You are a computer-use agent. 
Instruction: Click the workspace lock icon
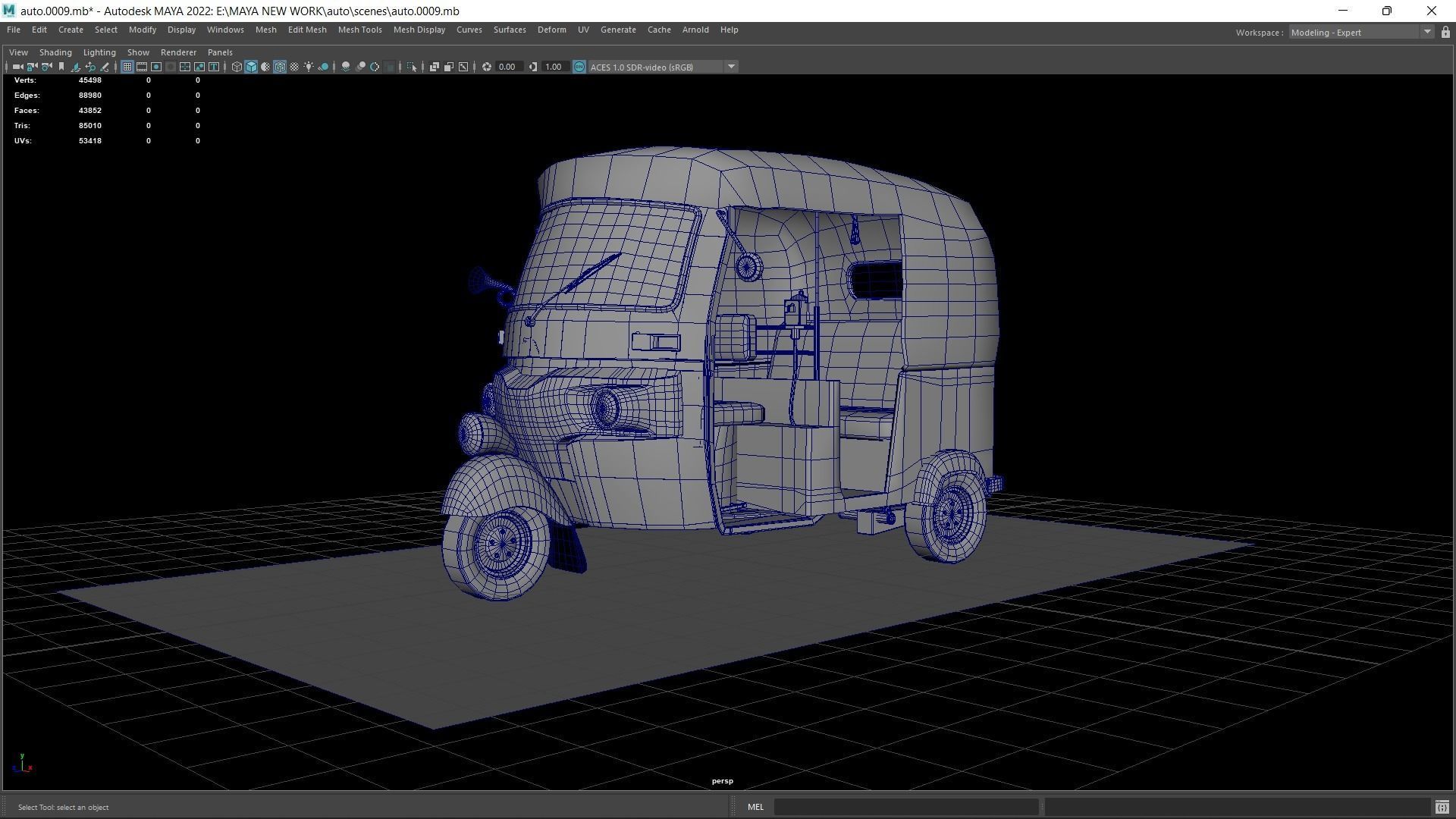click(x=1445, y=32)
